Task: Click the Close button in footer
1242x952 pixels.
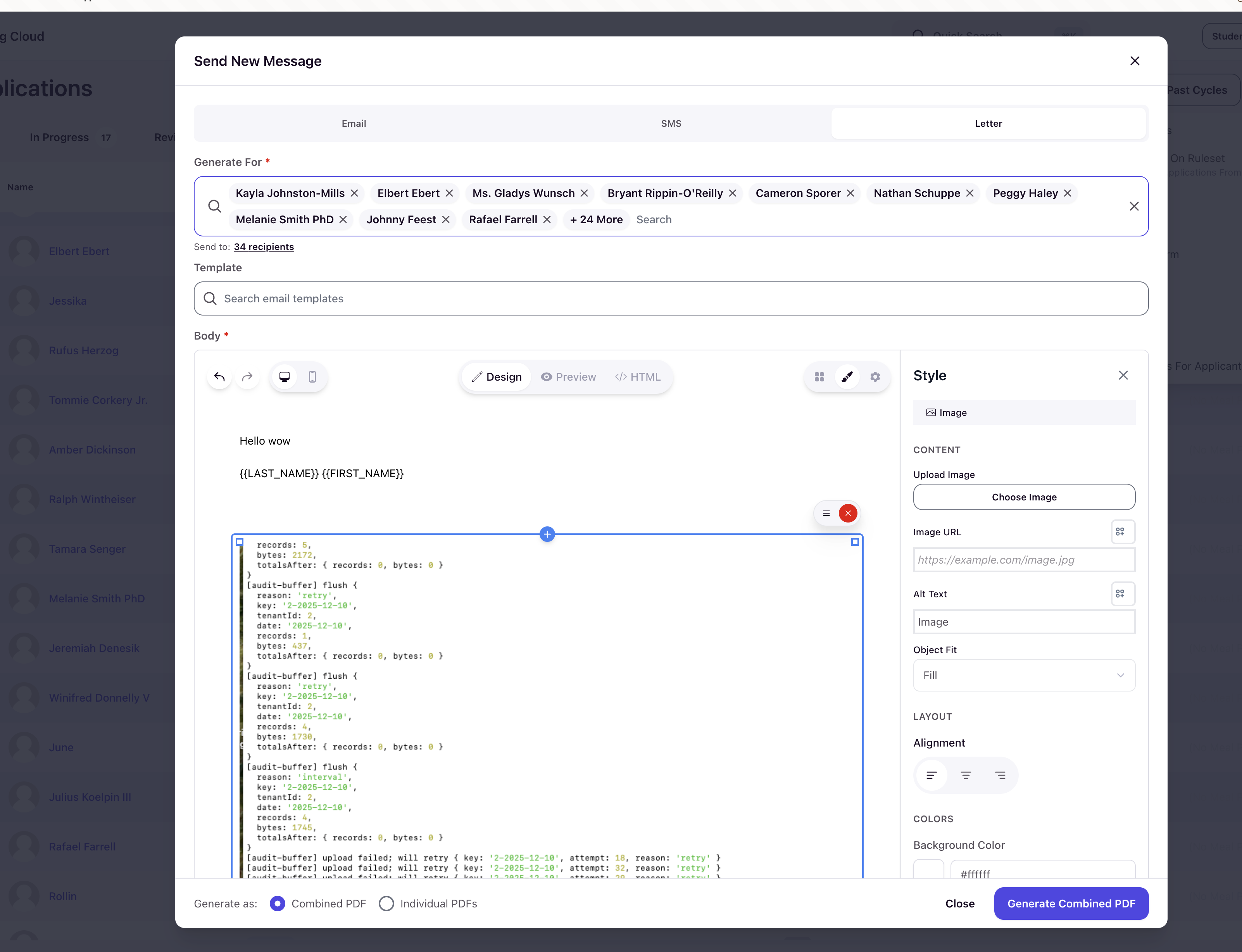Action: click(x=960, y=903)
